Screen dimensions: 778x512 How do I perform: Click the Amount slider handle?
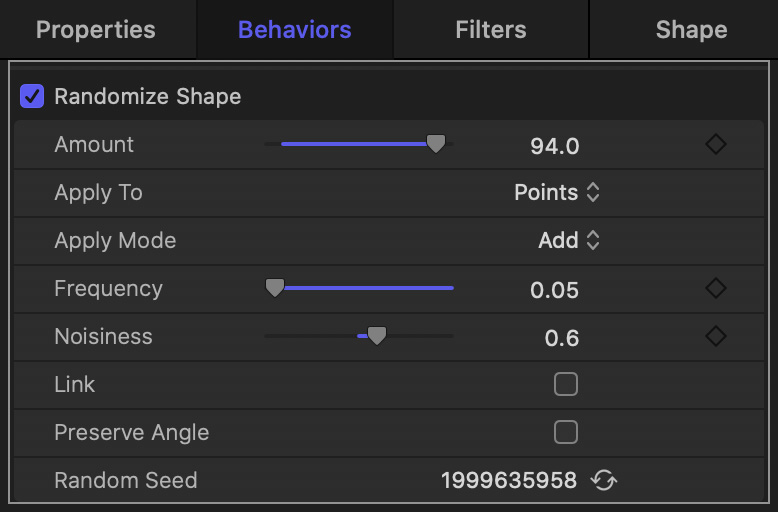pyautogui.click(x=436, y=144)
